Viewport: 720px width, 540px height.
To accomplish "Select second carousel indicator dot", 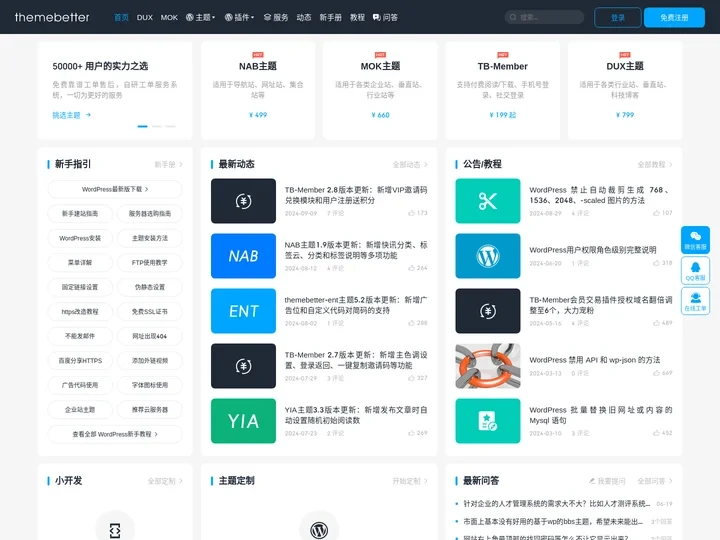I will point(157,126).
